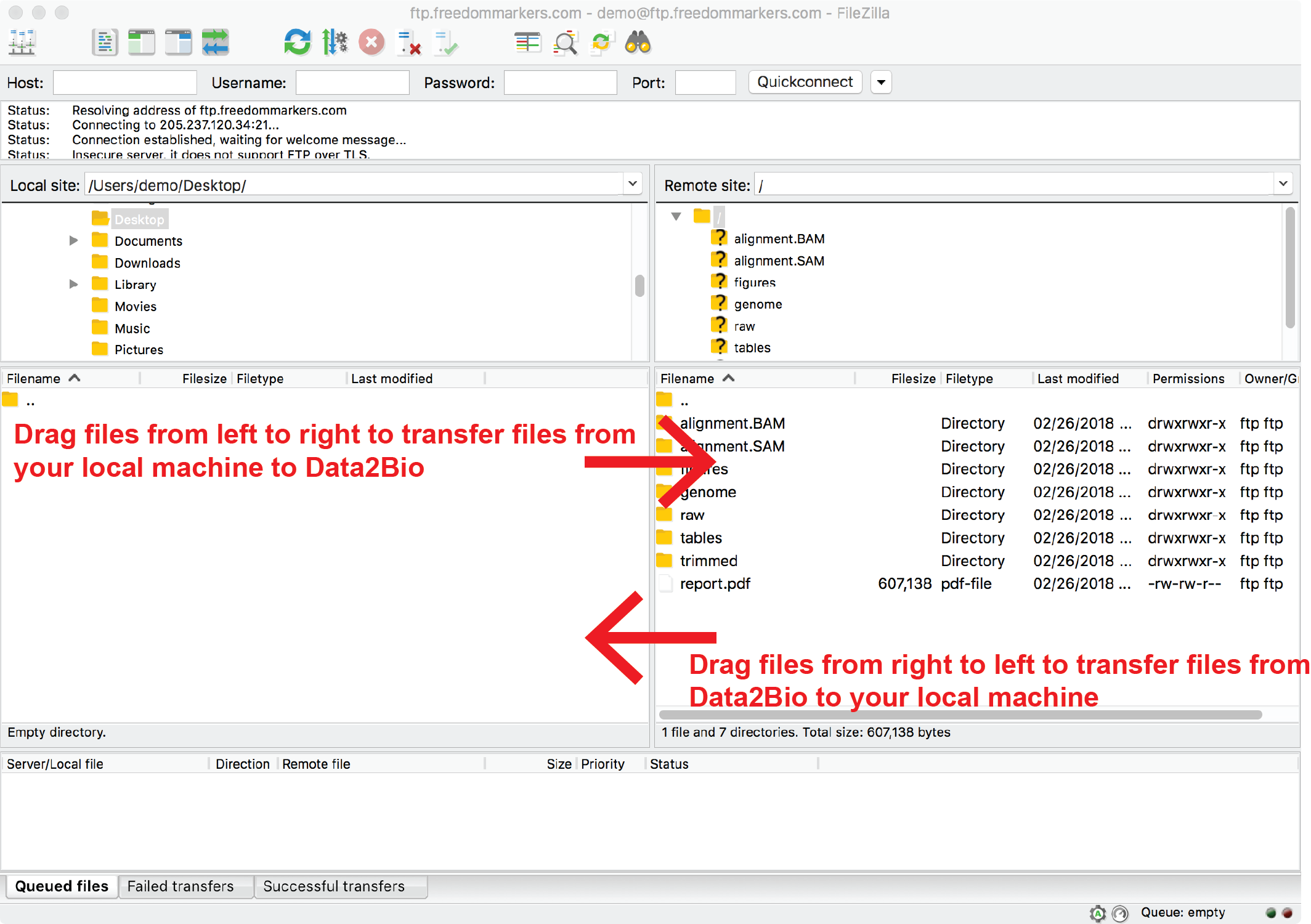Toggle directory comparison icon
1311x924 pixels.
[565, 43]
